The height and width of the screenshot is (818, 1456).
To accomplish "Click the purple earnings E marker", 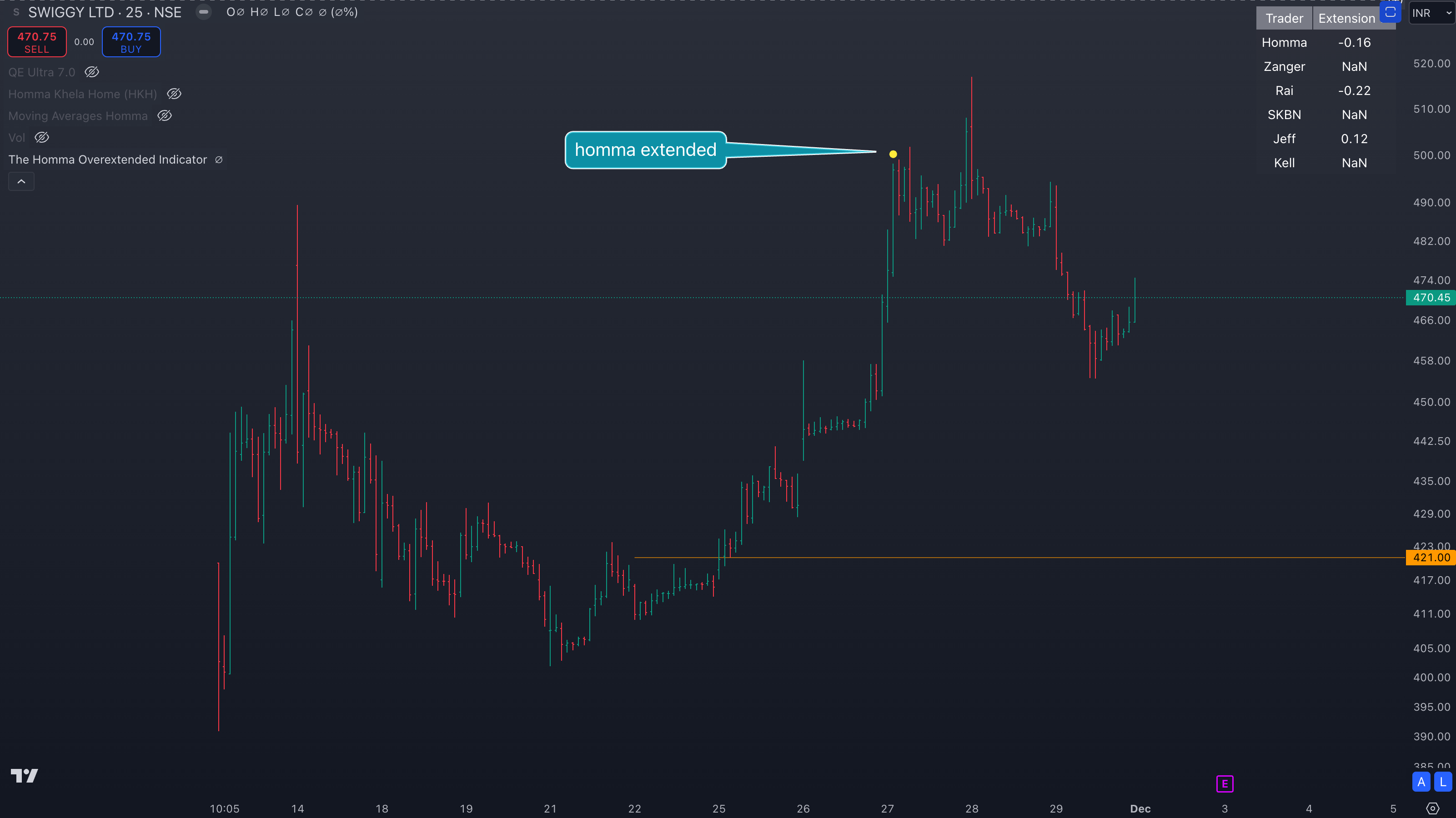I will pos(1225,783).
